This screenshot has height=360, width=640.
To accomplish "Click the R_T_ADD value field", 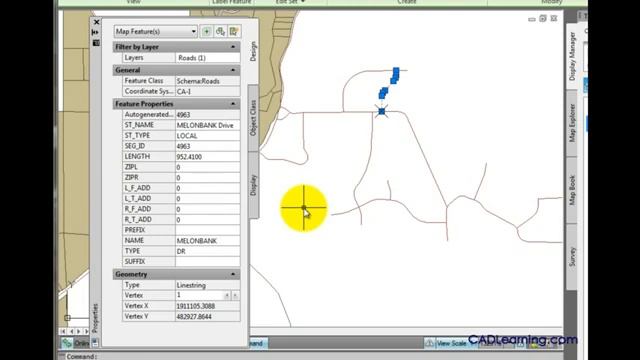I will pyautogui.click(x=207, y=220).
